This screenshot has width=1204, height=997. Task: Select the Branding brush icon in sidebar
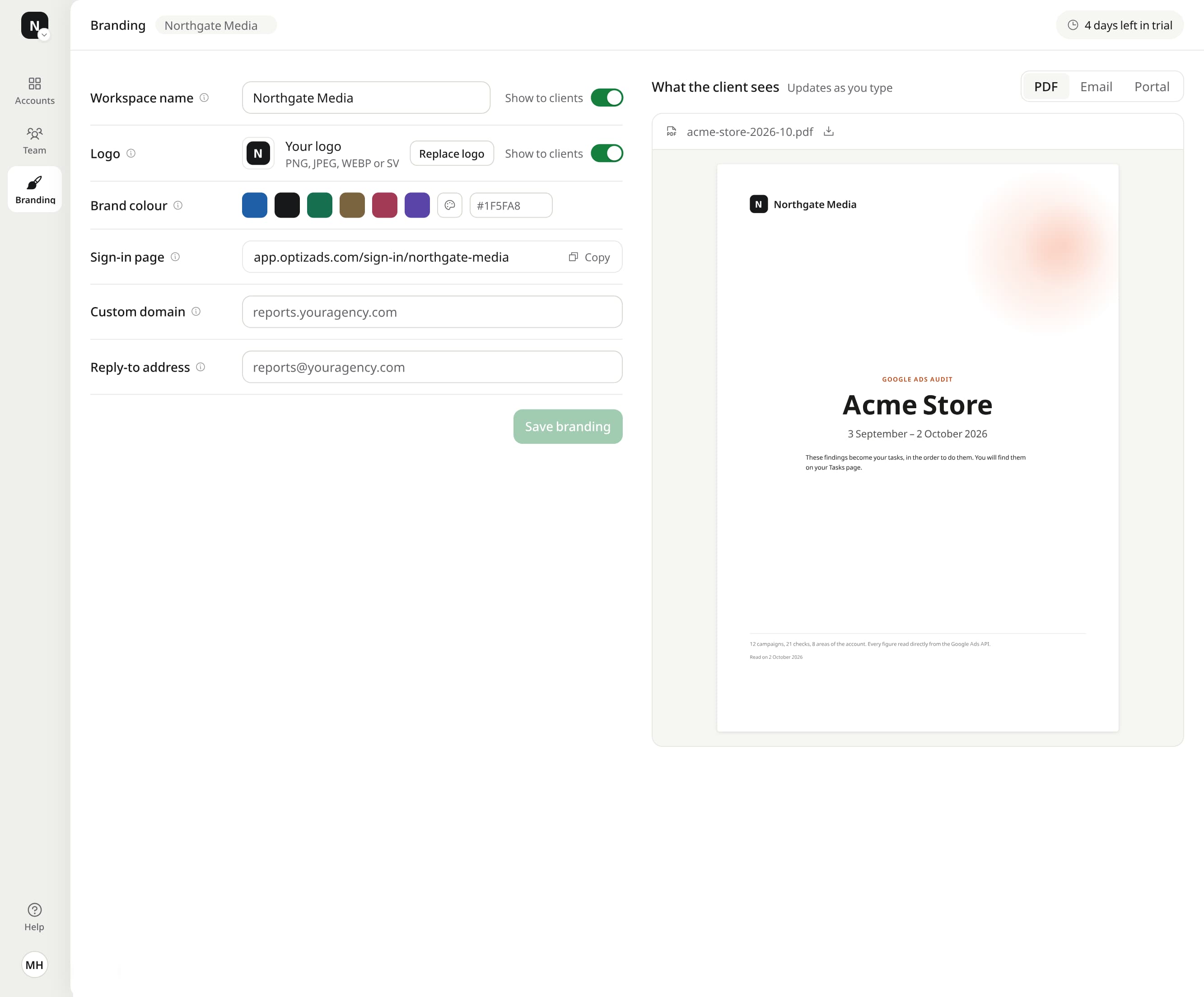34,183
